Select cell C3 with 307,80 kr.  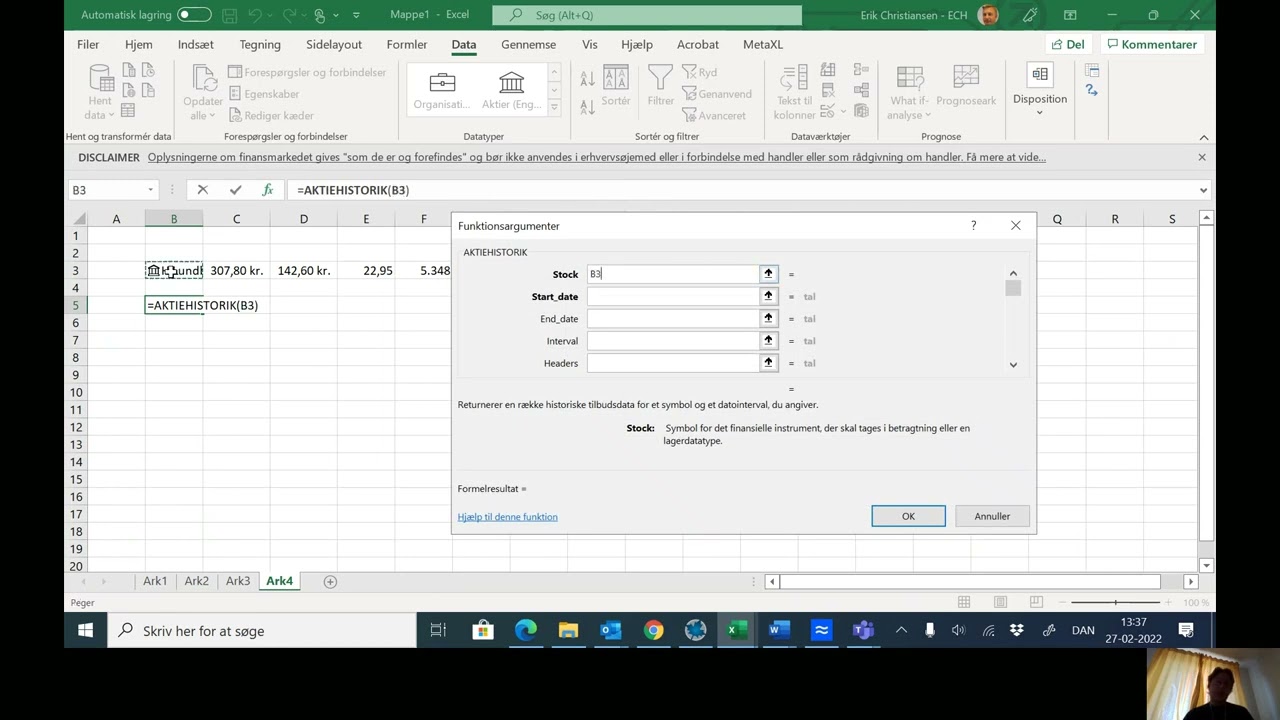(236, 271)
